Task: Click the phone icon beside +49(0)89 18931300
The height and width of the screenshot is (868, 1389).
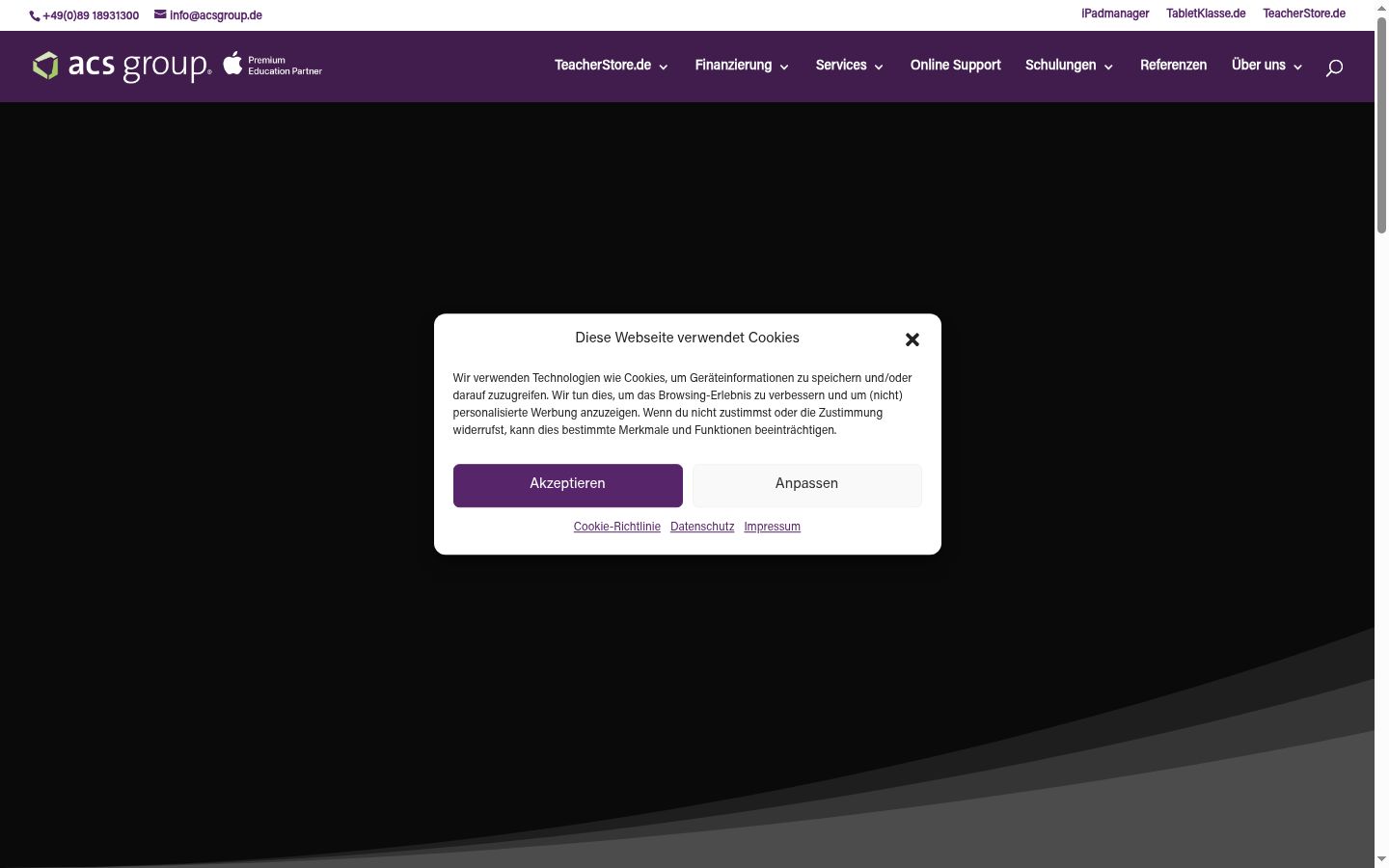Action: tap(35, 15)
